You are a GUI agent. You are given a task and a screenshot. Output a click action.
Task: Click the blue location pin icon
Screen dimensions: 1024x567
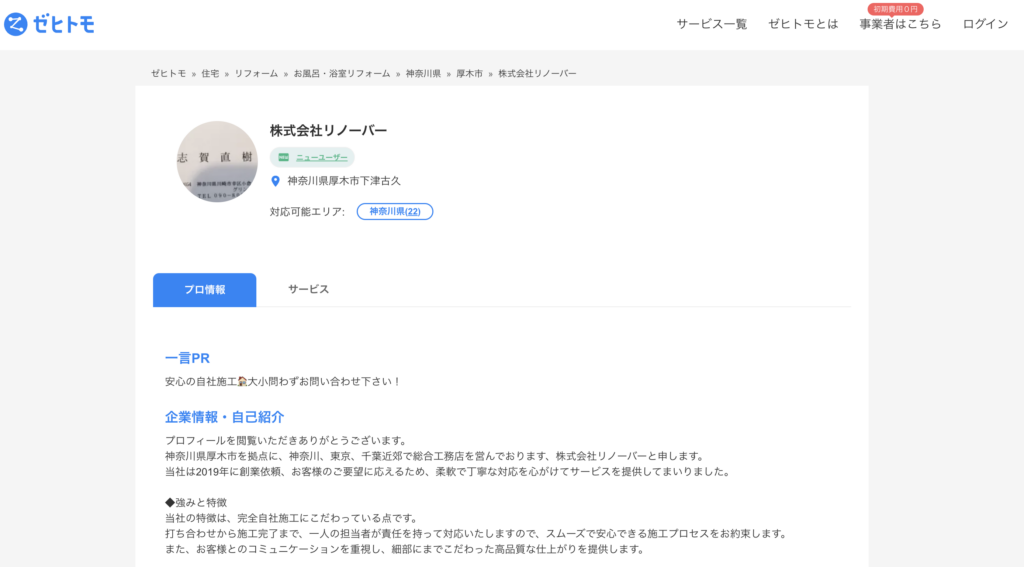pos(275,181)
